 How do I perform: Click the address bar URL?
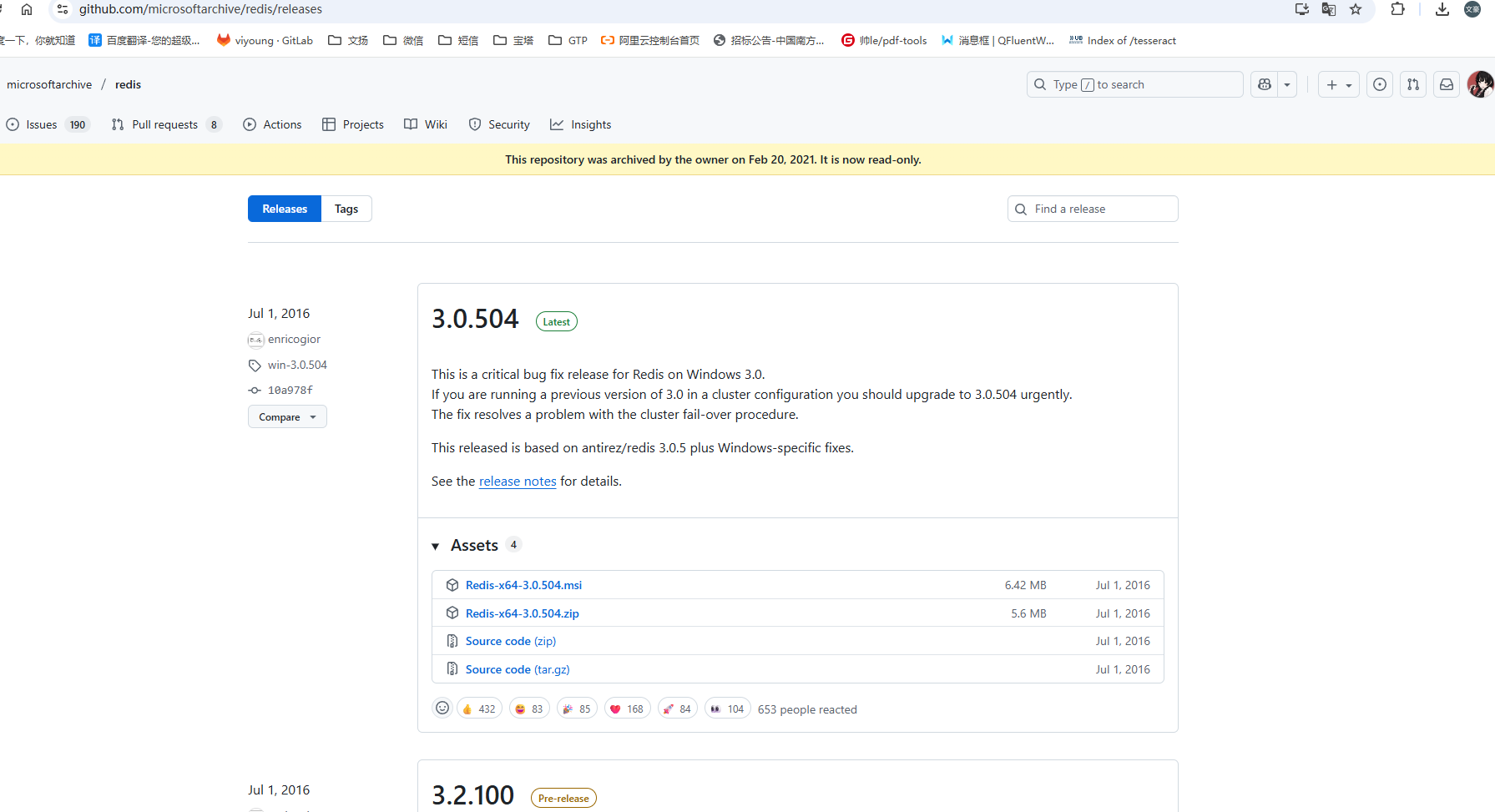(200, 9)
